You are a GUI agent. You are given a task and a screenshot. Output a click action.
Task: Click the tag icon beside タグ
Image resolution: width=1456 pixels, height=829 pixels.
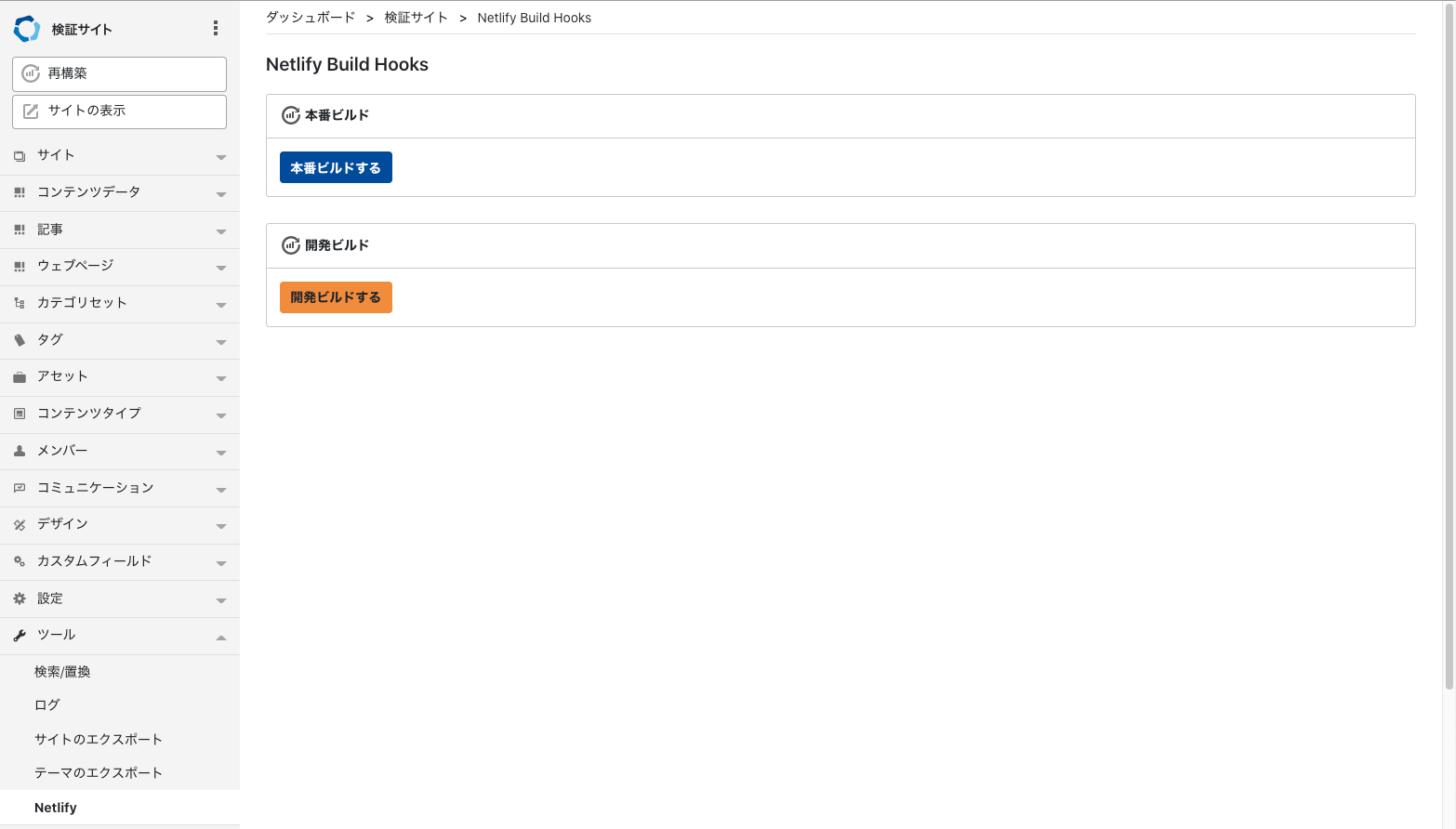tap(20, 340)
